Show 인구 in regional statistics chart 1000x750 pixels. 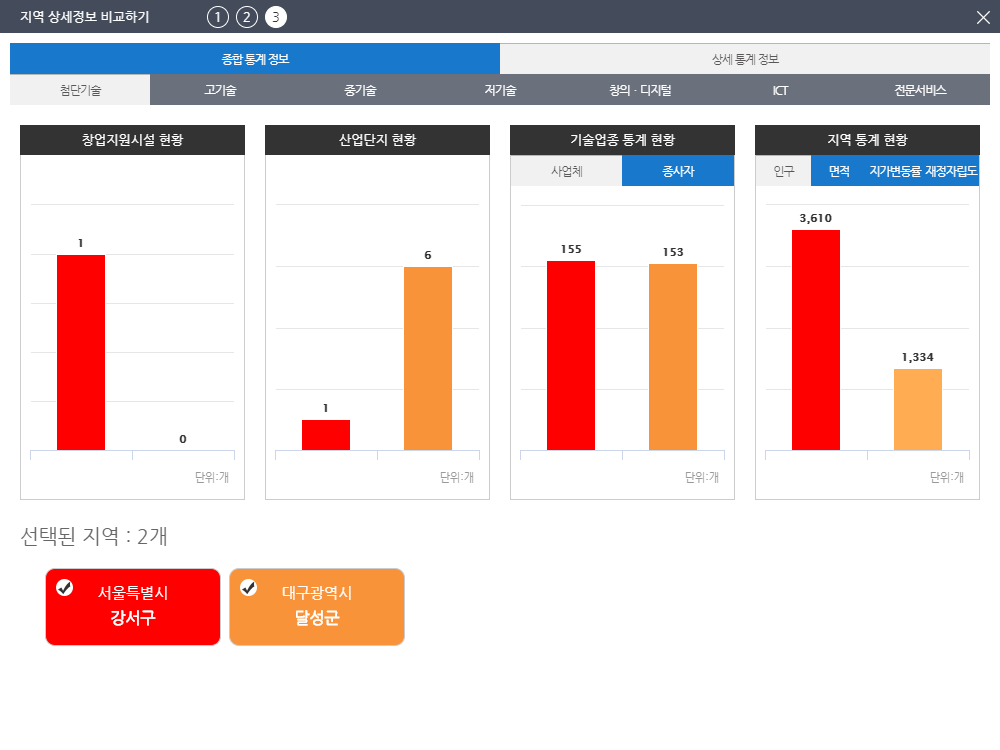point(783,171)
